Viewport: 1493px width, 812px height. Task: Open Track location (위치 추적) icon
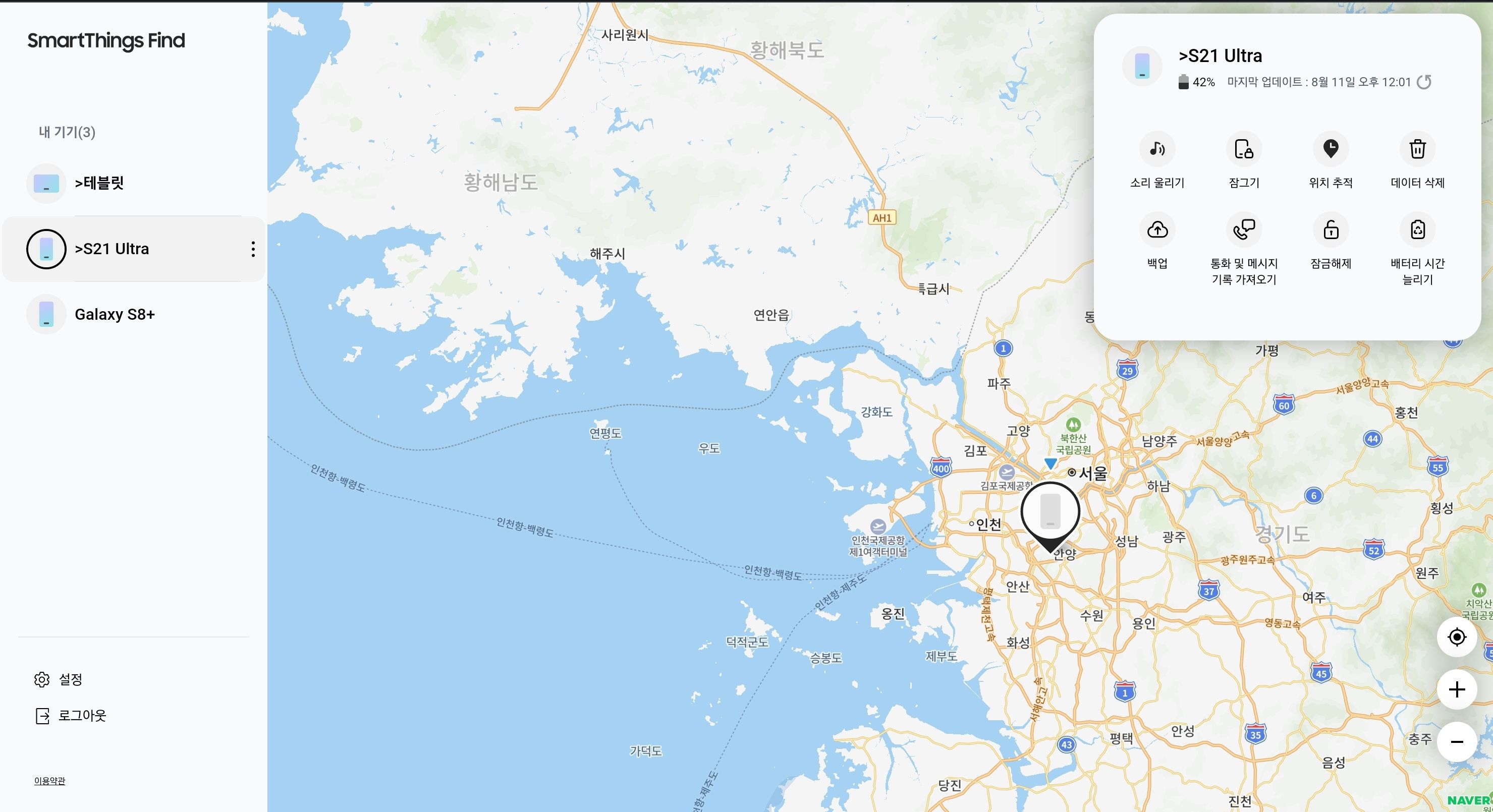pos(1331,149)
